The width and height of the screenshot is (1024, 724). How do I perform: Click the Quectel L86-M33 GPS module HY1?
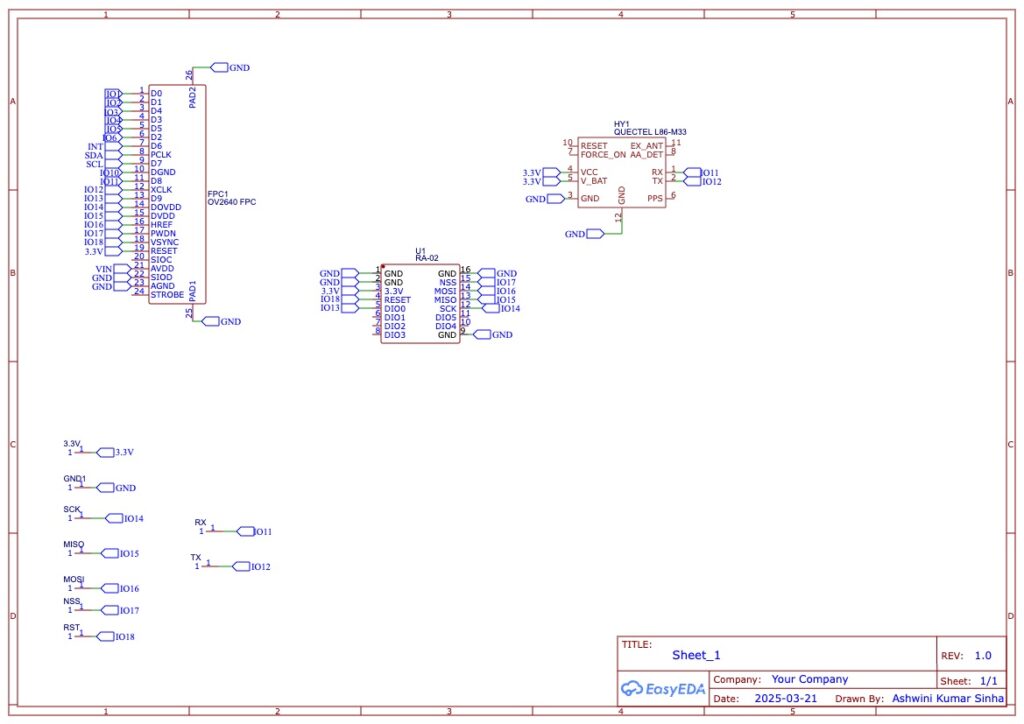tap(621, 172)
